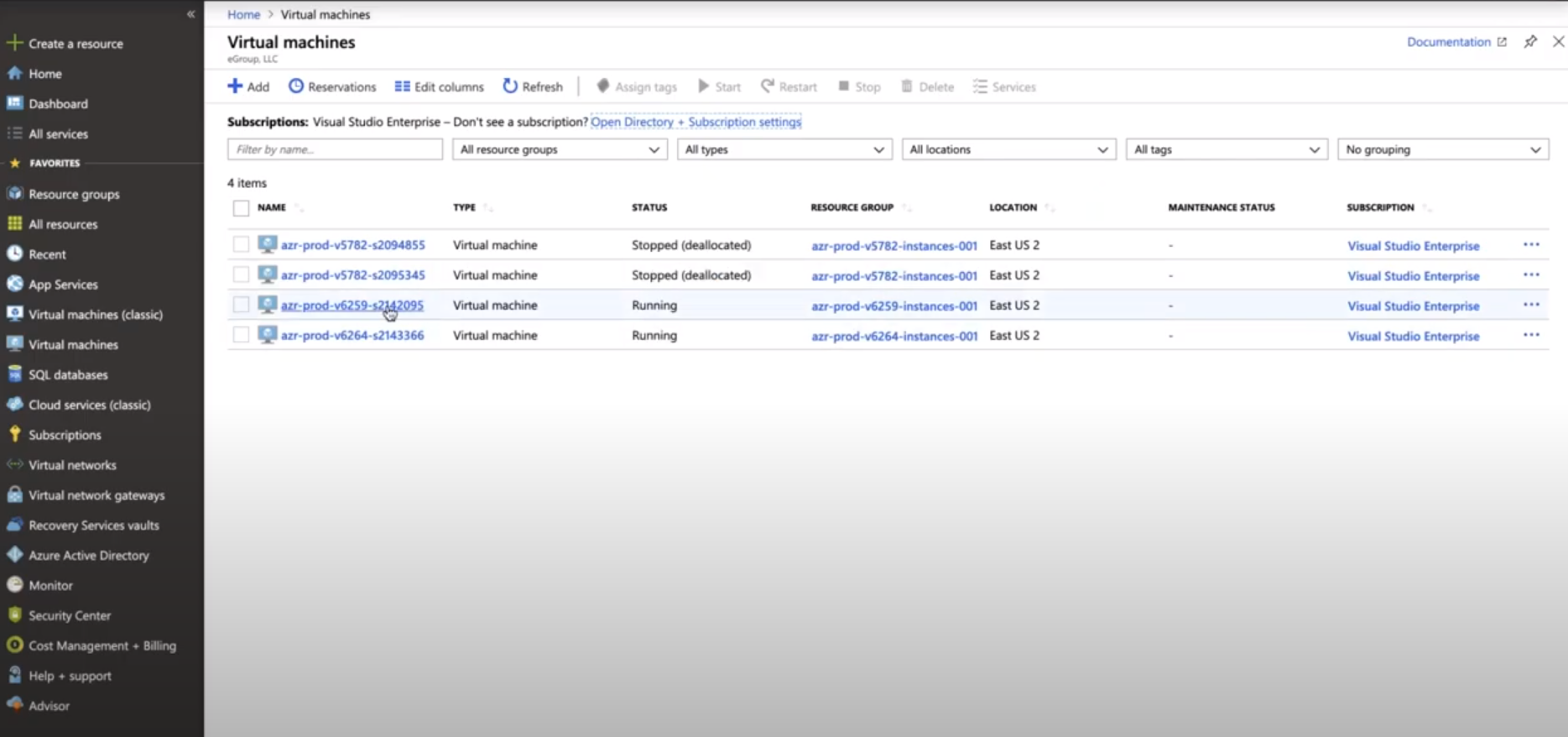Click the Resource groups cube icon
1568x737 pixels.
(x=14, y=194)
